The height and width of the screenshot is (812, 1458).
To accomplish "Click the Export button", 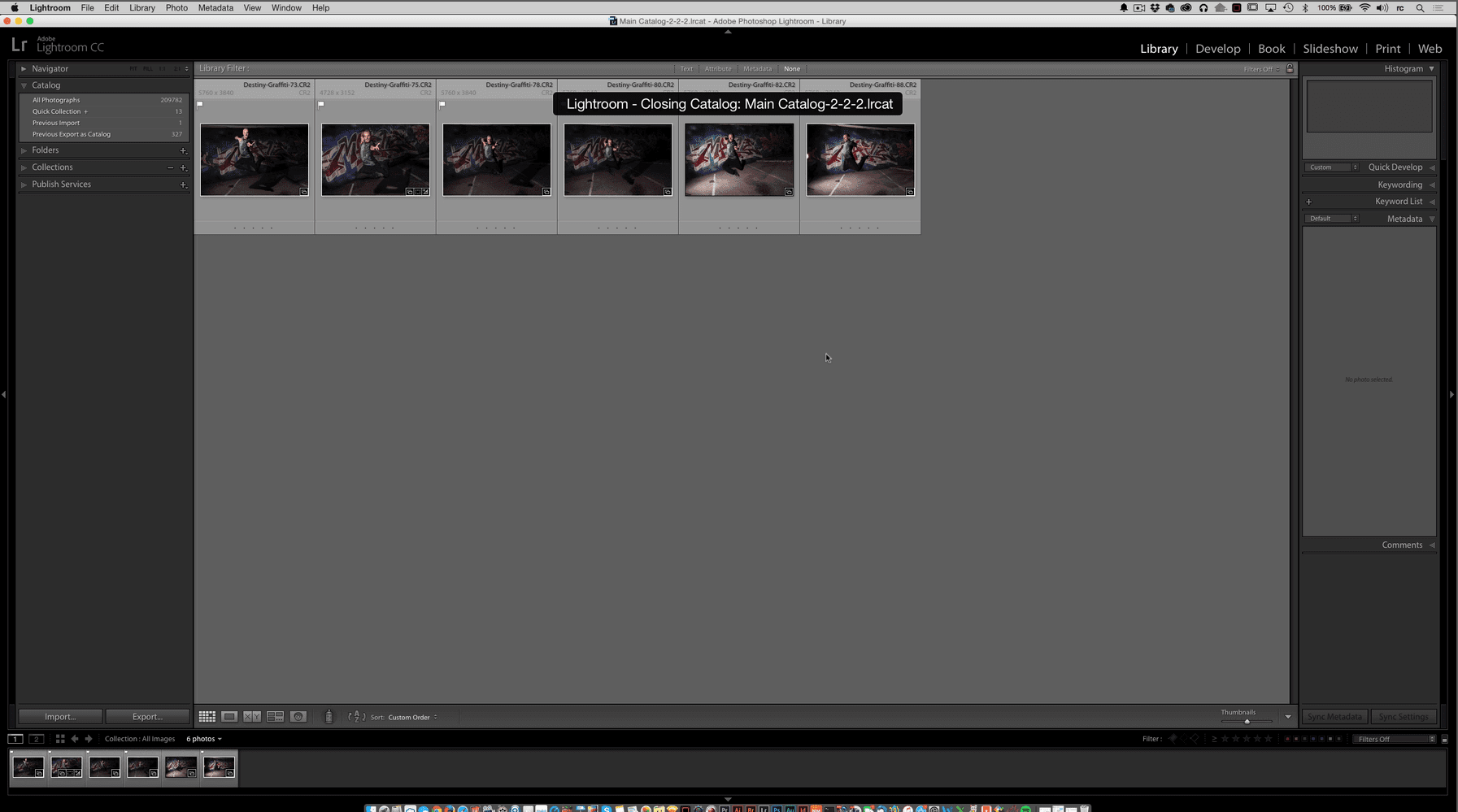I will point(147,716).
